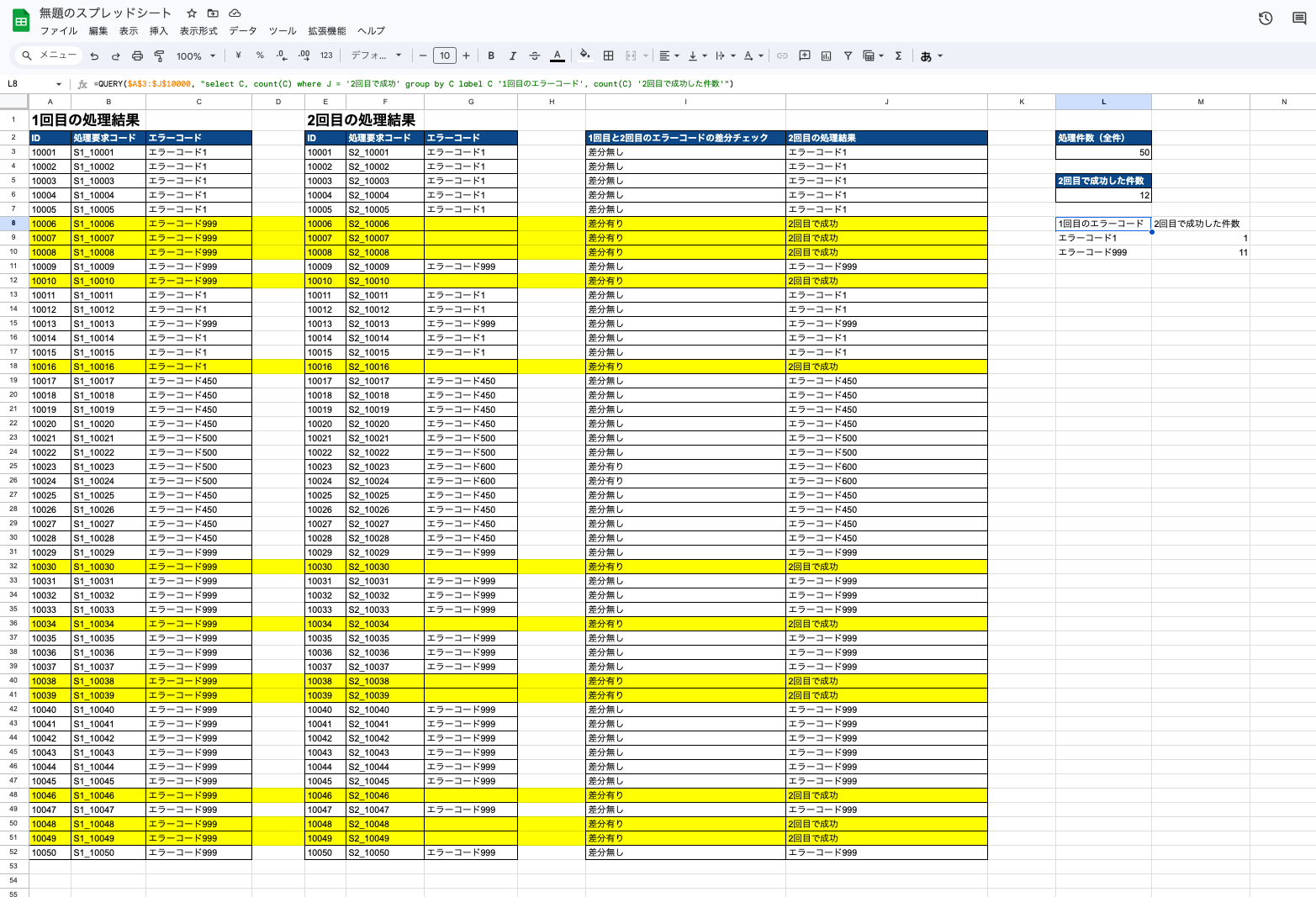The image size is (1316, 897).
Task: Create a filter with funnel icon
Action: 848,55
